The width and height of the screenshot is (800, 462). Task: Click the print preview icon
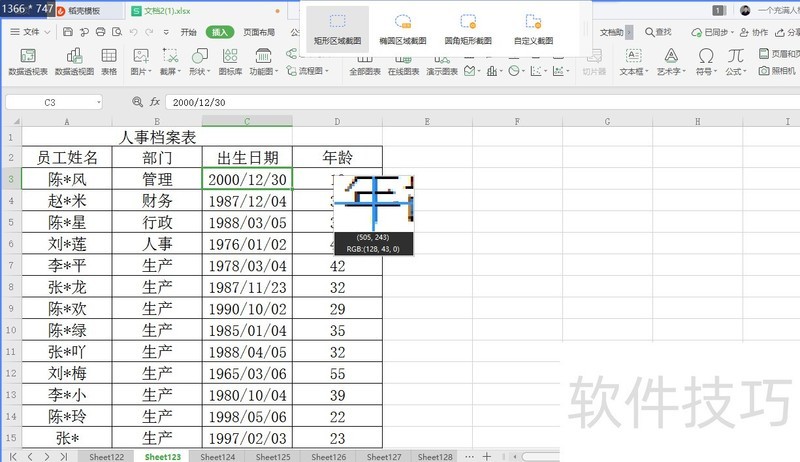point(117,32)
